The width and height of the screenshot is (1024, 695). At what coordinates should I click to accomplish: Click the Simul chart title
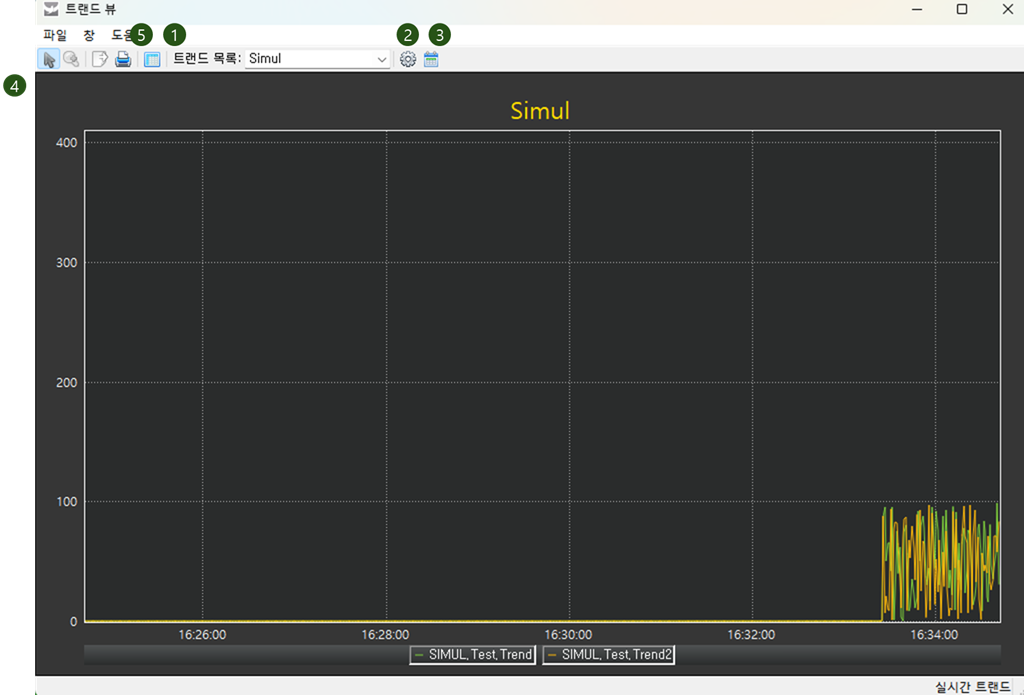point(540,110)
